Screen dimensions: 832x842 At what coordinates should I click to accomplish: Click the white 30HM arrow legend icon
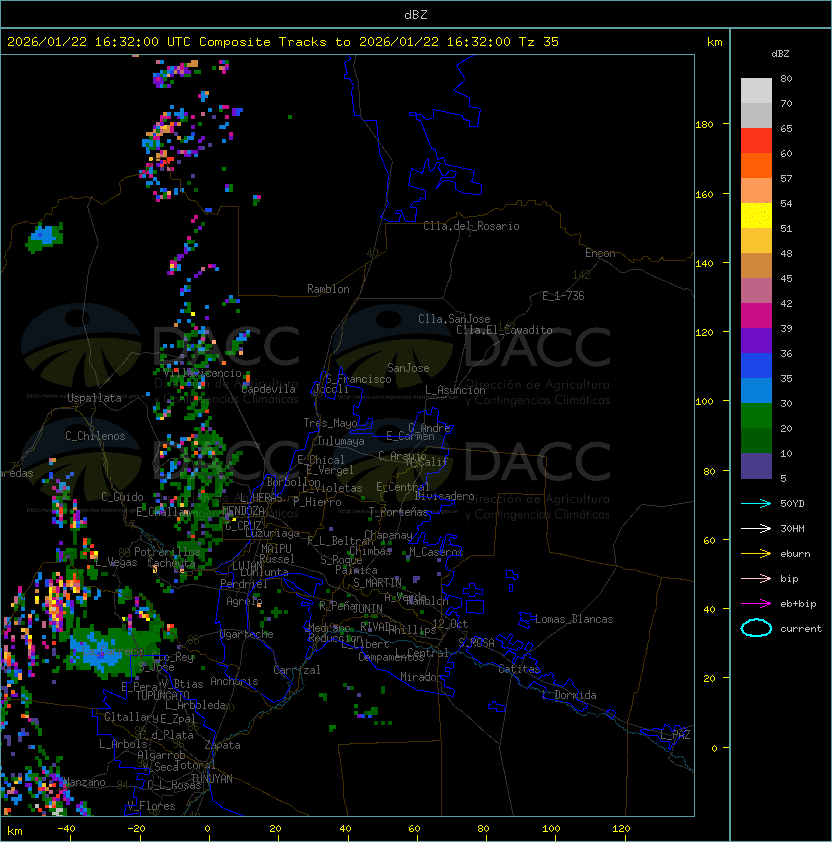(x=756, y=528)
